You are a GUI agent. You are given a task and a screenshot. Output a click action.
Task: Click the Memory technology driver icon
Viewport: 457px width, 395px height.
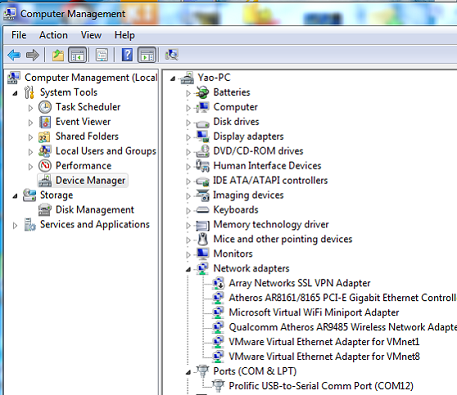point(202,225)
